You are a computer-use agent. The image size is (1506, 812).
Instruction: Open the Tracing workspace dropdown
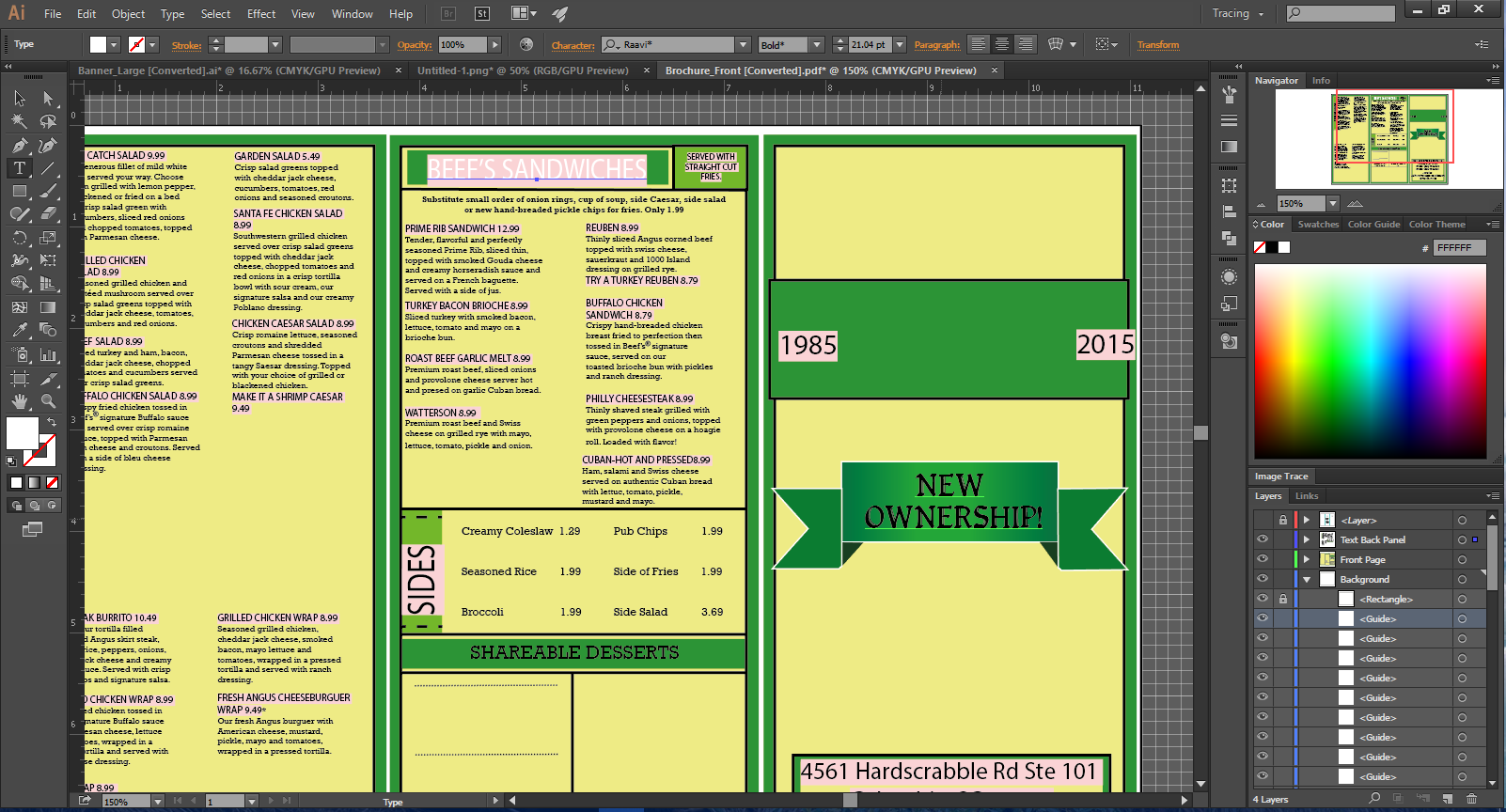click(x=1237, y=13)
